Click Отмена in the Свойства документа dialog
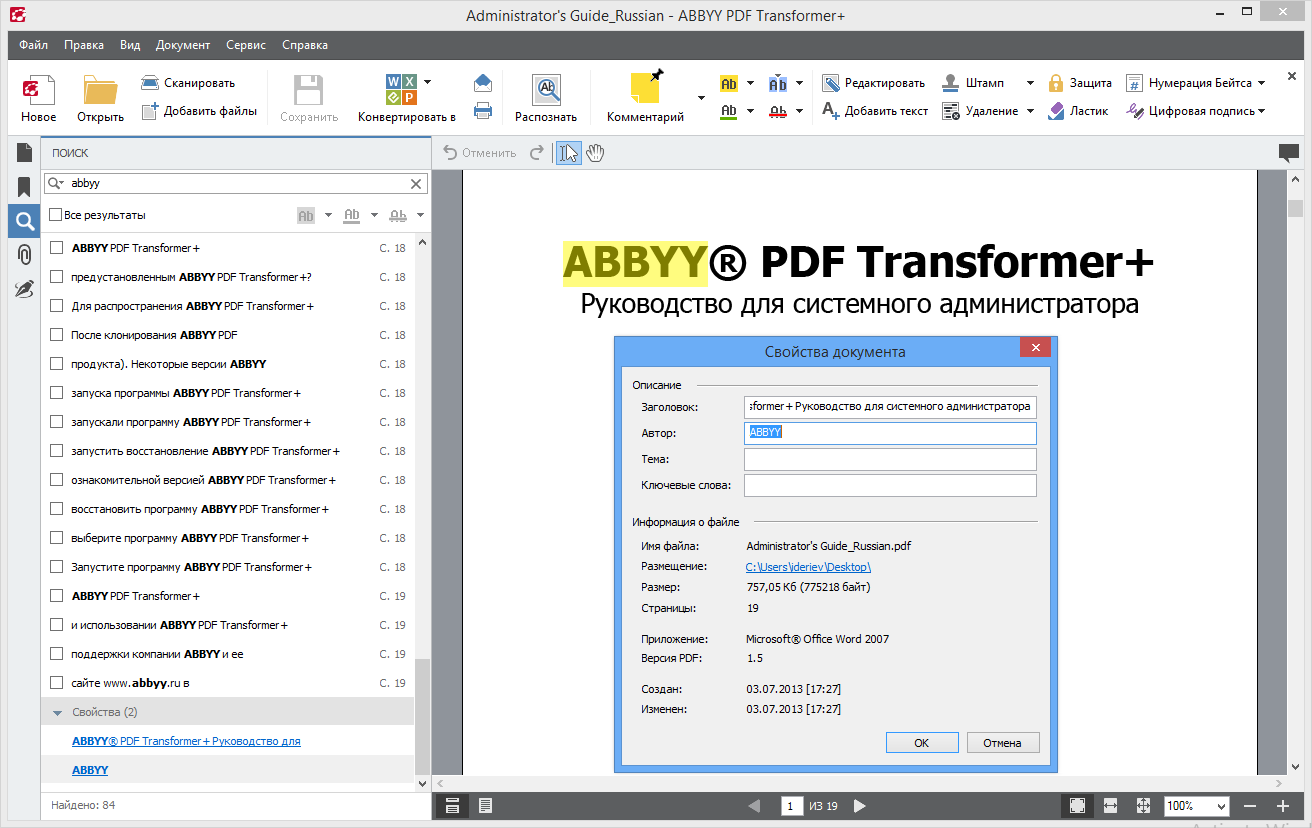1312x828 pixels. click(1002, 743)
